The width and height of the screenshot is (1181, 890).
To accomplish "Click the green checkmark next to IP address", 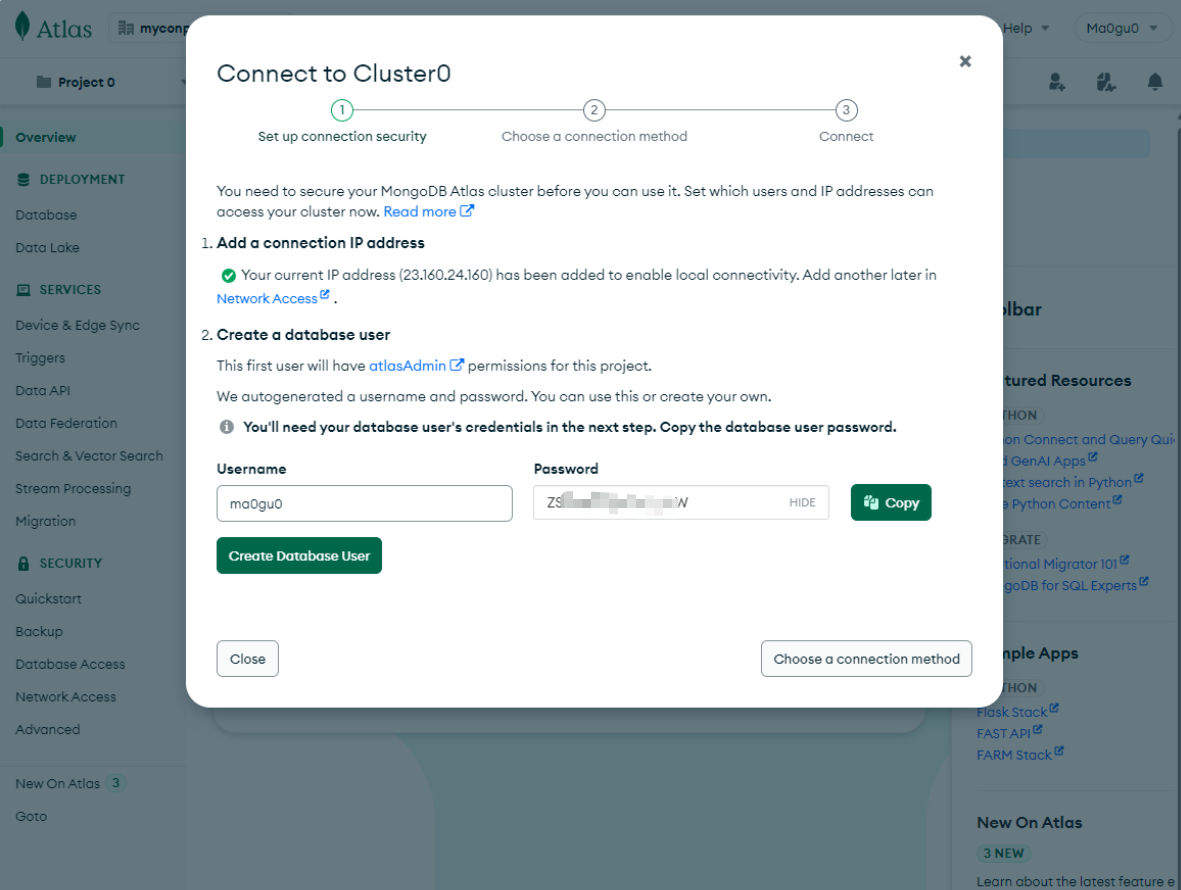I will (228, 276).
